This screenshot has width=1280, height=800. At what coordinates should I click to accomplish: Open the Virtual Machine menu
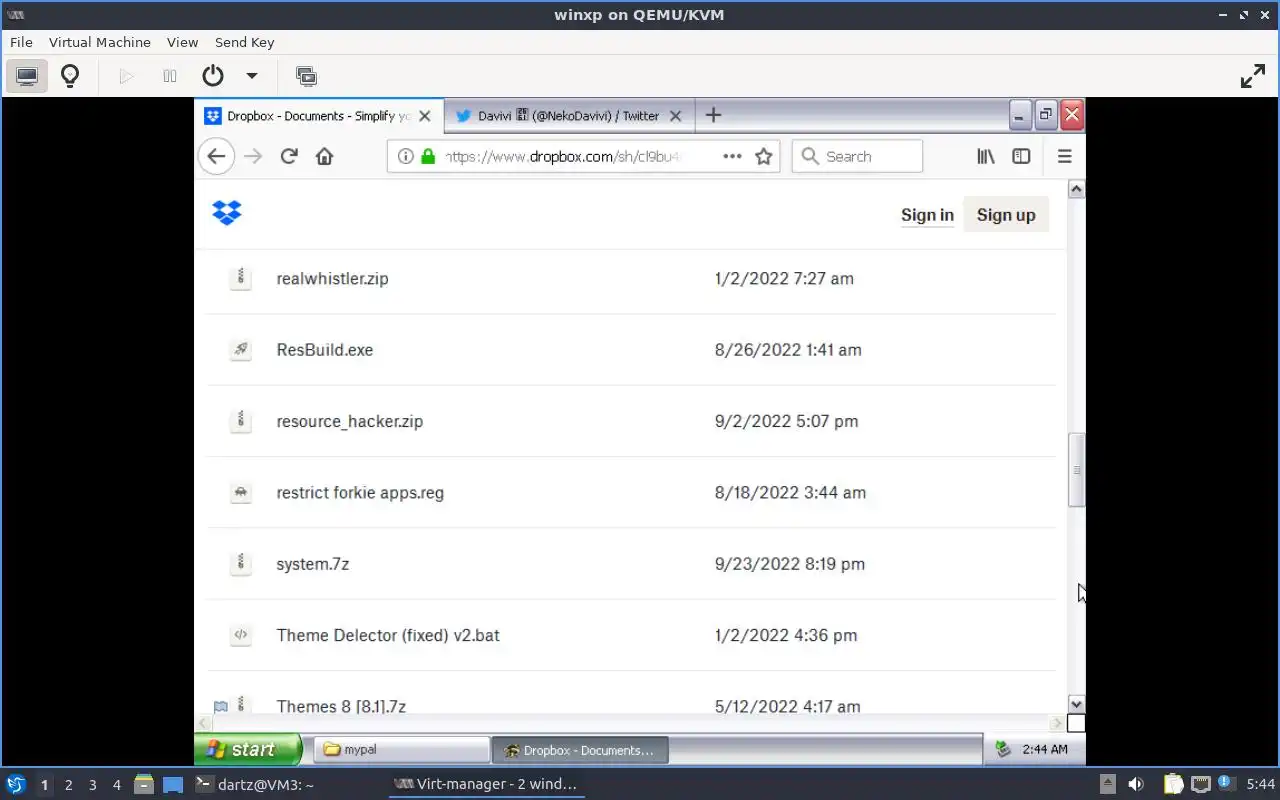tap(100, 42)
